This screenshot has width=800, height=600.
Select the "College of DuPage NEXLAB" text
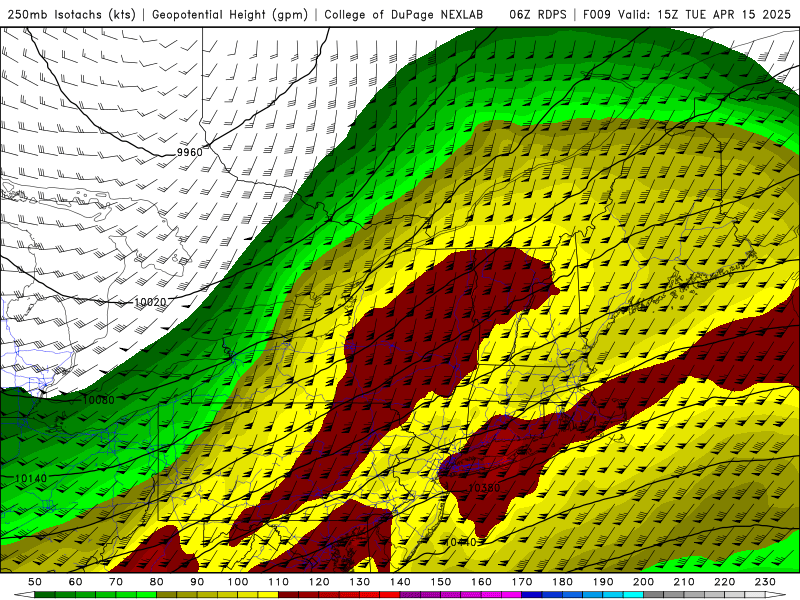[x=404, y=14]
